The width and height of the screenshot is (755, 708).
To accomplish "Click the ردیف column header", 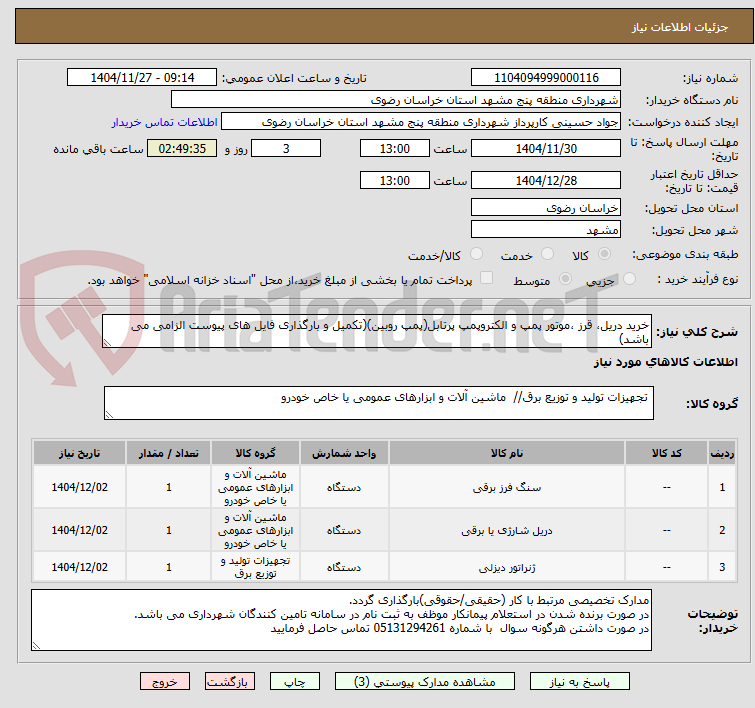I will (x=722, y=453).
